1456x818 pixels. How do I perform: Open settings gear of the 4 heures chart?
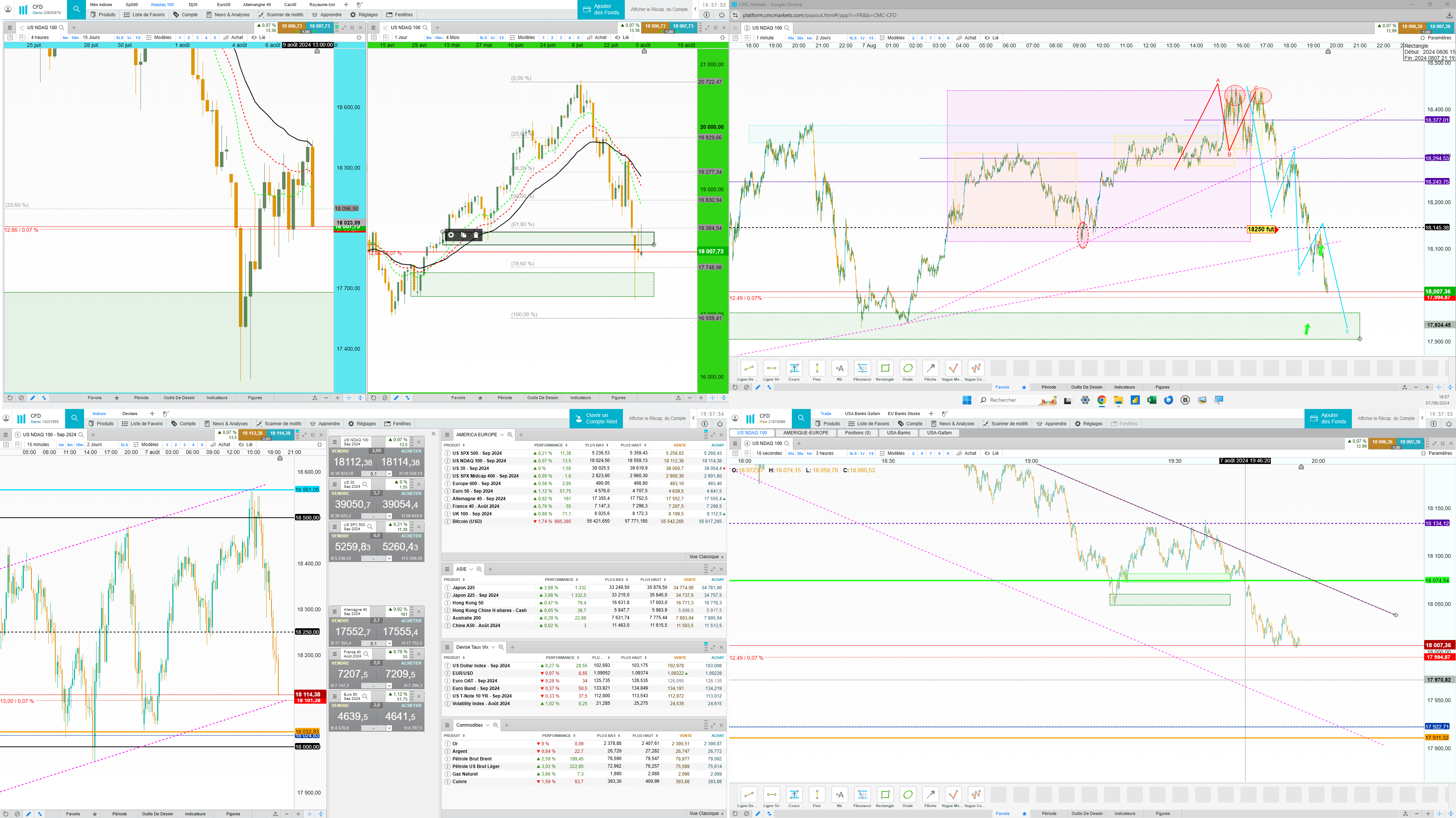(358, 37)
